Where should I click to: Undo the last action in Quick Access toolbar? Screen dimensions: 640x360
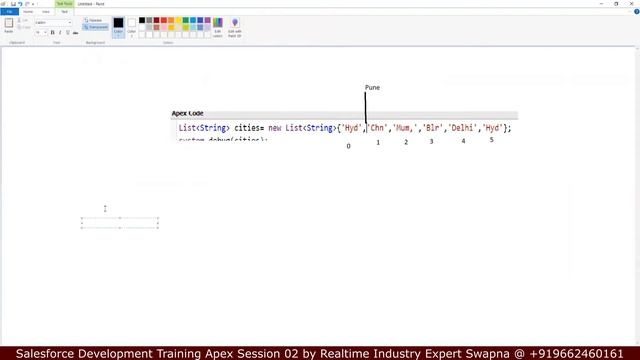pyautogui.click(x=20, y=4)
